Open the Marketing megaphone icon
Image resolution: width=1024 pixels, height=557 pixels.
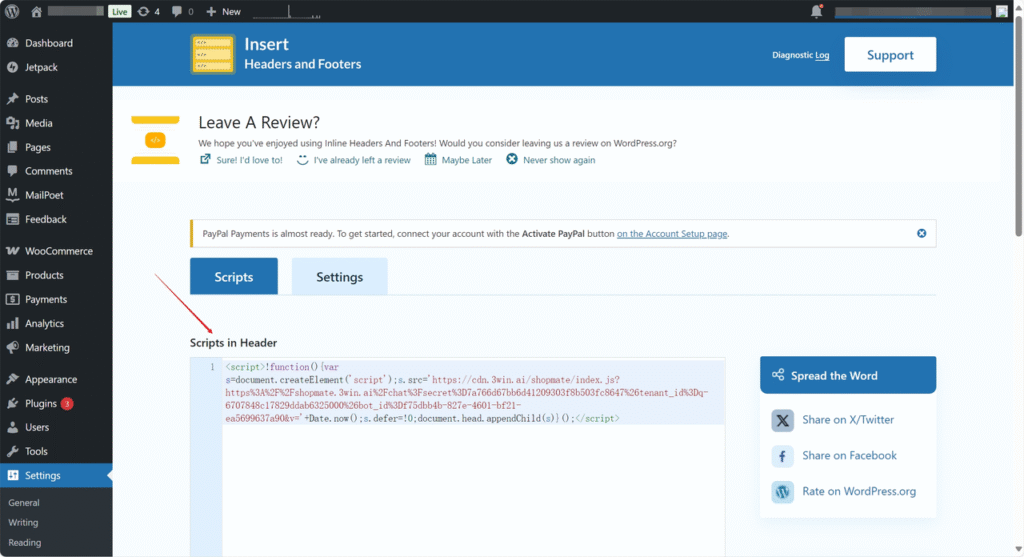click(12, 347)
